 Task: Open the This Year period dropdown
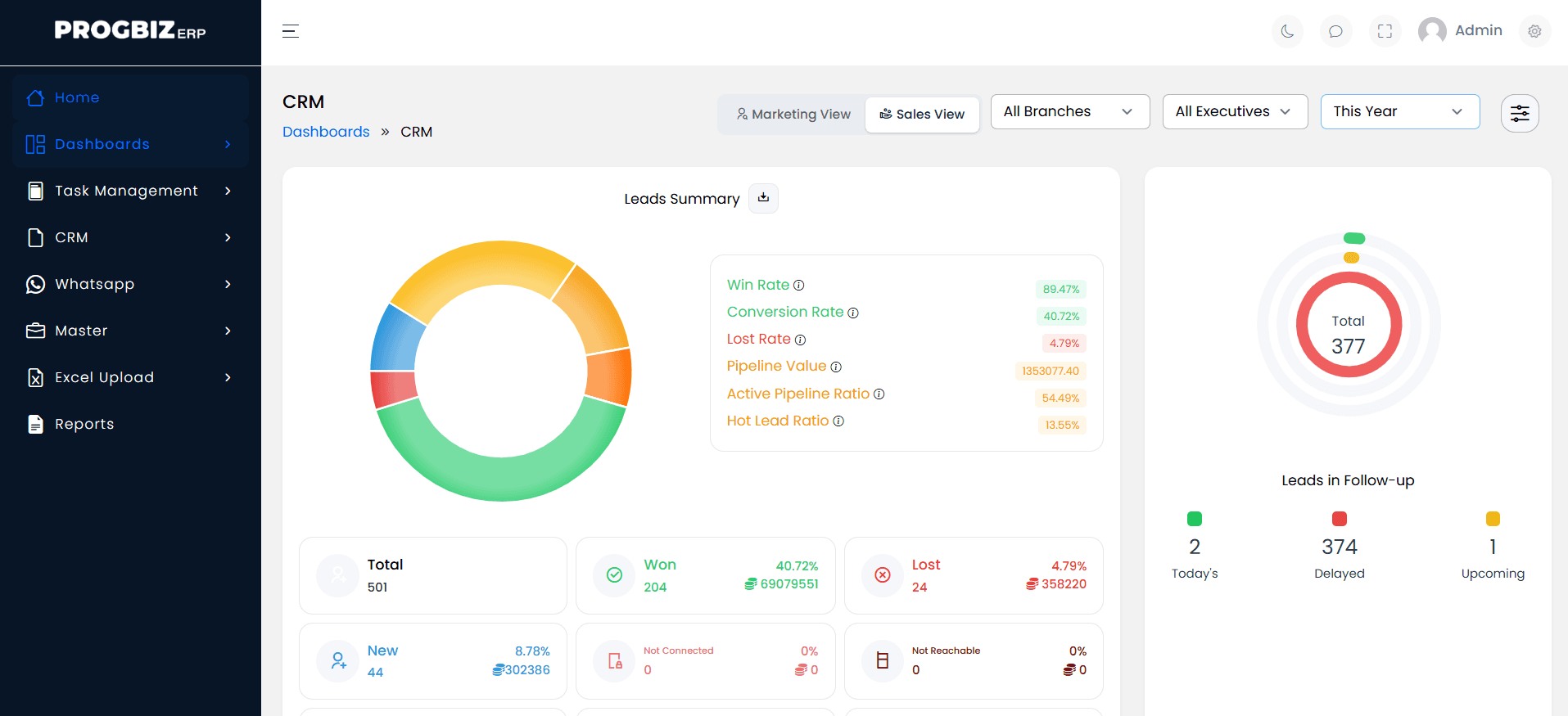click(1400, 111)
